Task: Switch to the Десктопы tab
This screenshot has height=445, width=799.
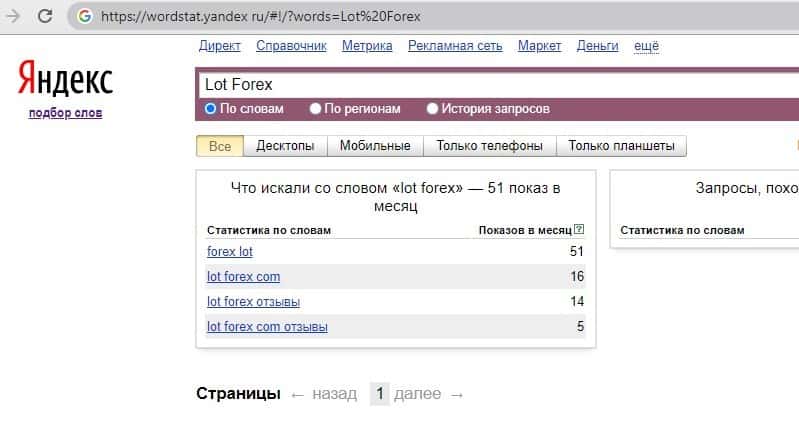Action: 285,146
